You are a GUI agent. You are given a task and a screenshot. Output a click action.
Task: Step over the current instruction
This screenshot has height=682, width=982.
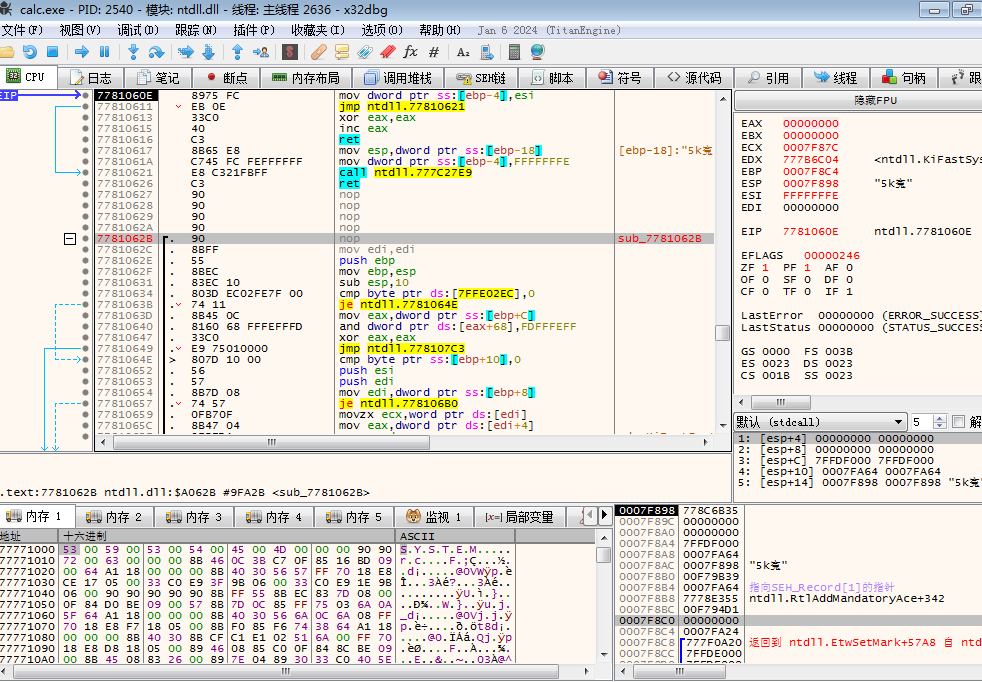(156, 52)
